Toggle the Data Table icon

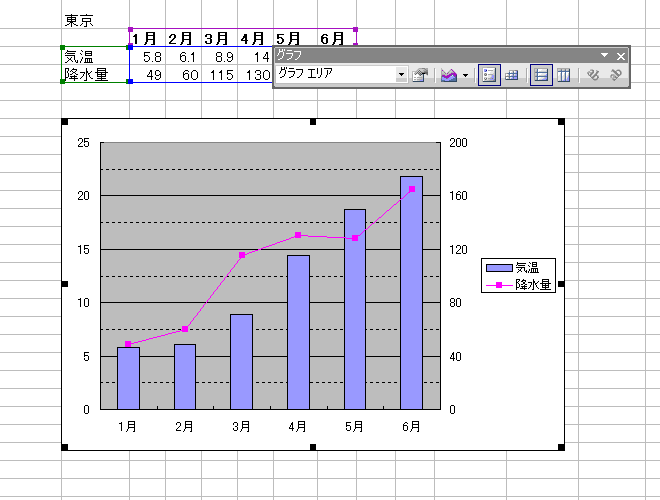point(511,75)
